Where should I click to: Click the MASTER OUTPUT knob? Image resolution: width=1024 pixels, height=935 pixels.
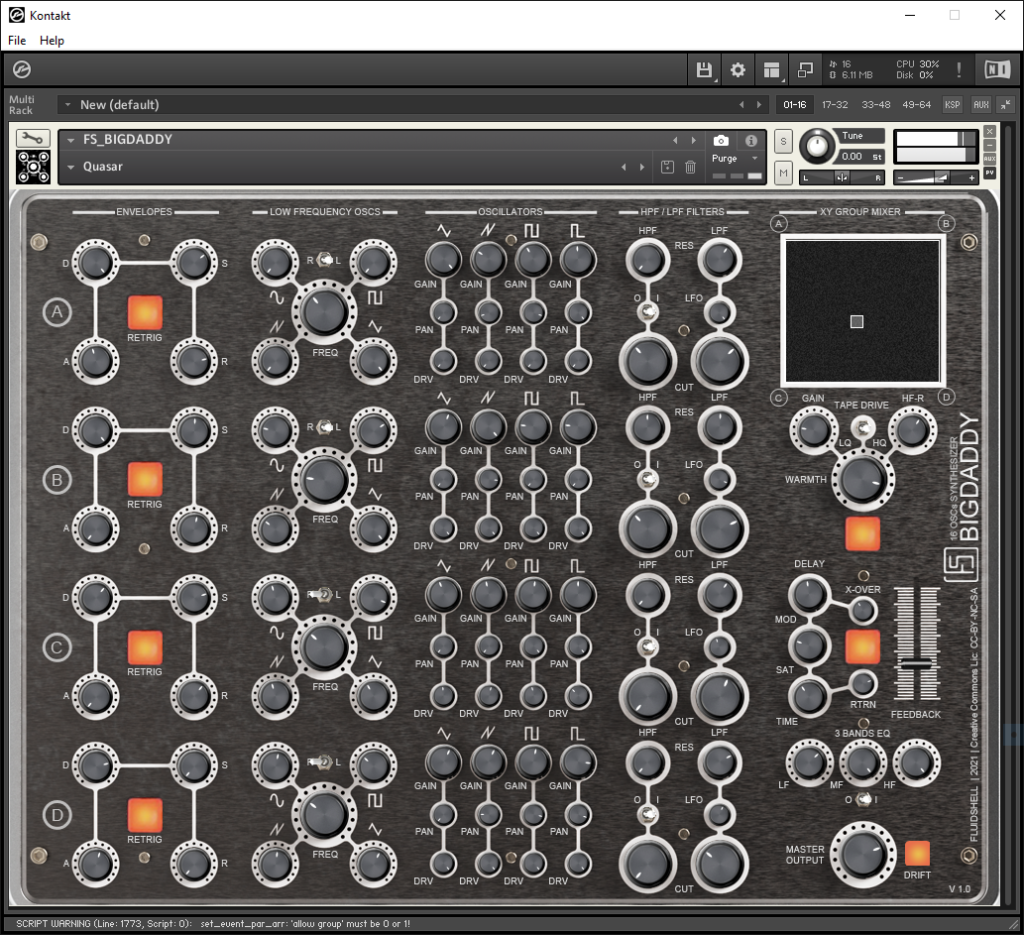pyautogui.click(x=863, y=855)
